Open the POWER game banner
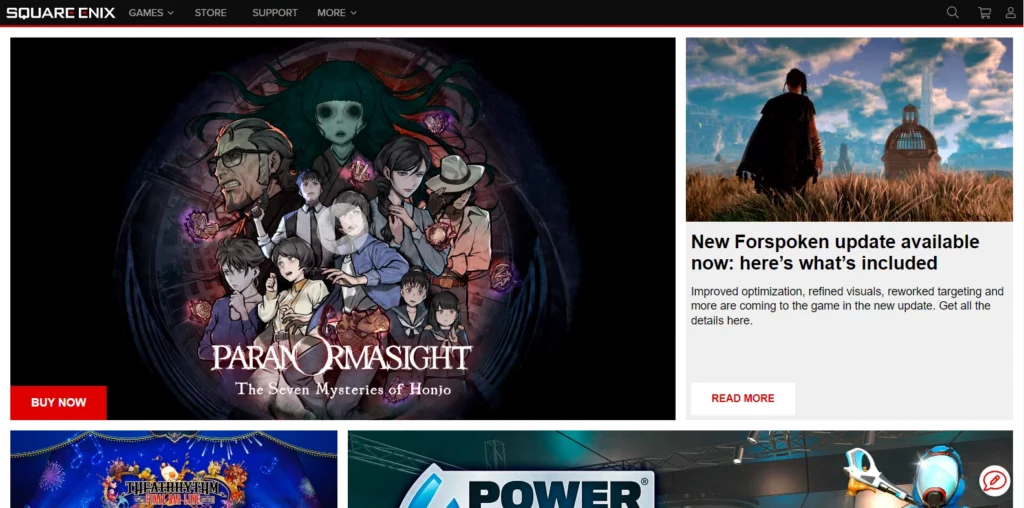Viewport: 1024px width, 508px height. [x=680, y=469]
